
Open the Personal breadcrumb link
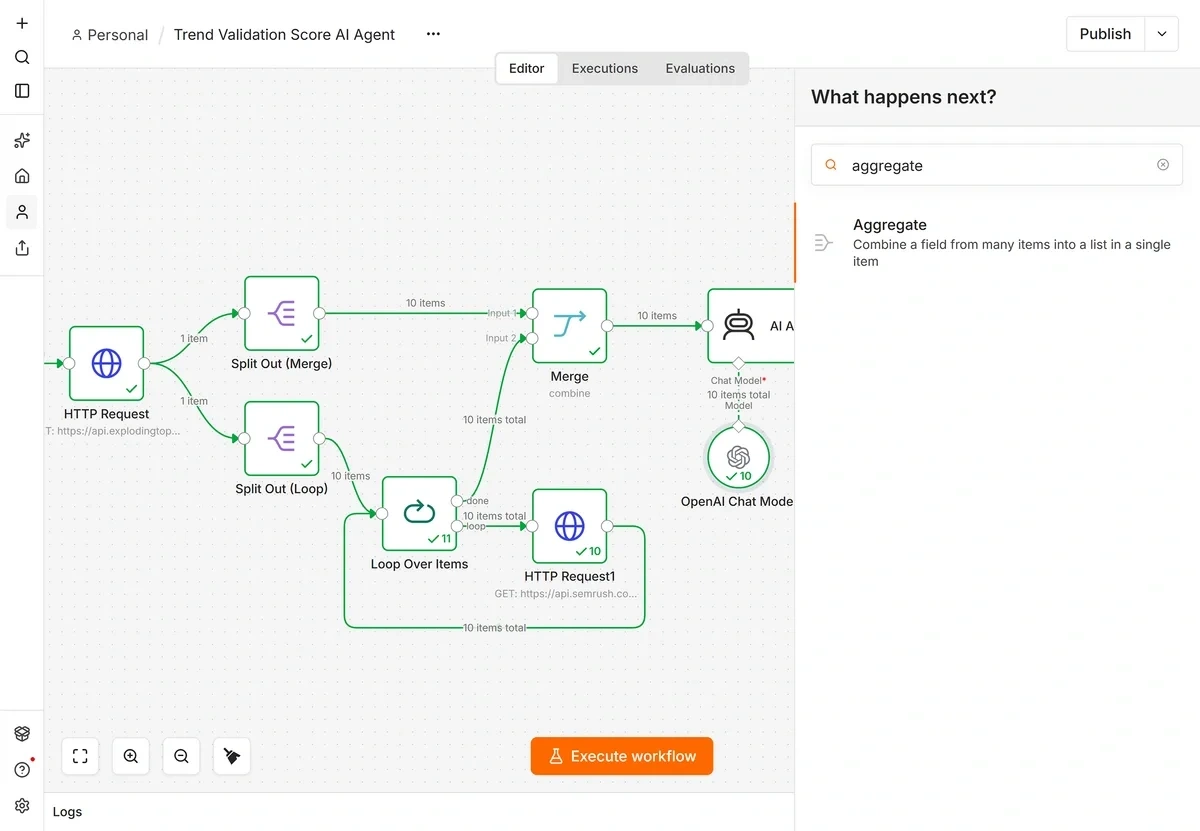109,35
